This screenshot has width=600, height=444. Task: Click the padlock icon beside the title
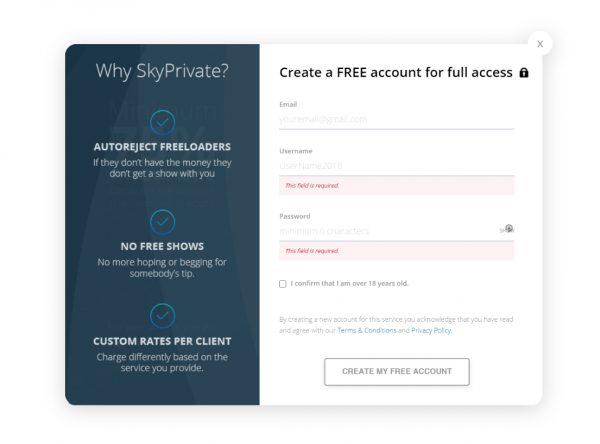523,72
